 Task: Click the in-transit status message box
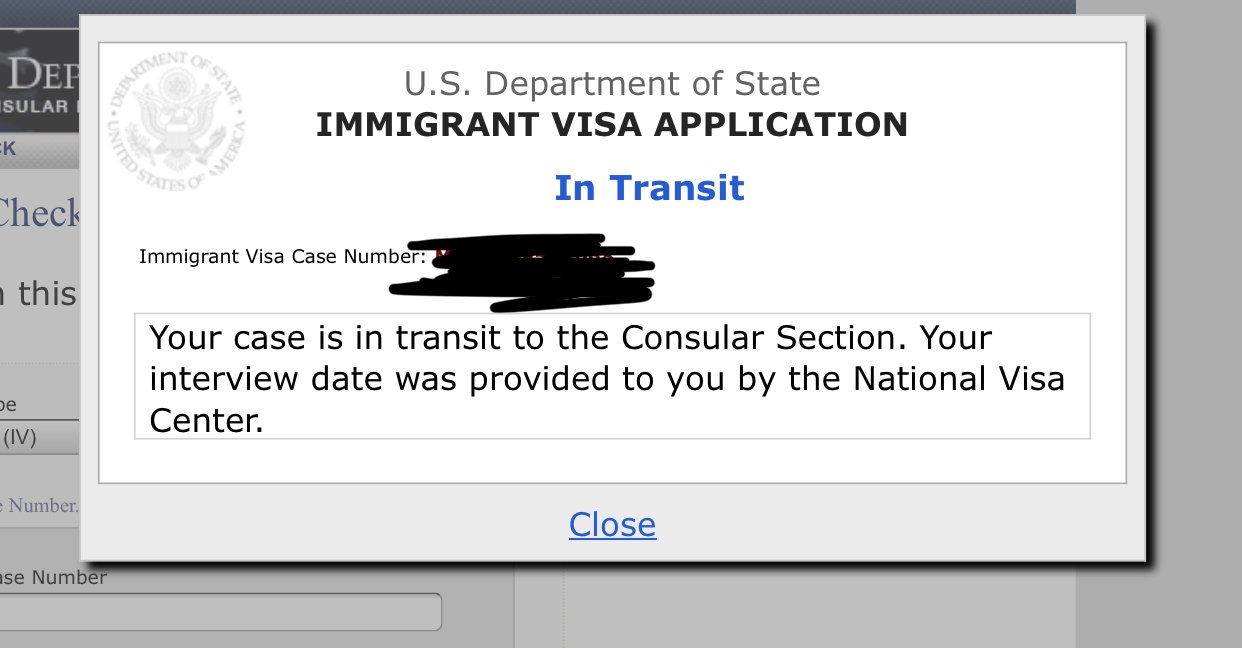point(612,376)
